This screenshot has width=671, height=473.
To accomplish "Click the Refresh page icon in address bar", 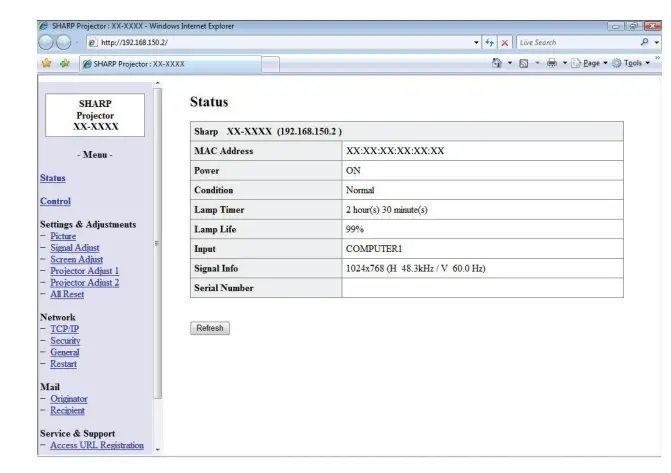I will click(x=491, y=43).
